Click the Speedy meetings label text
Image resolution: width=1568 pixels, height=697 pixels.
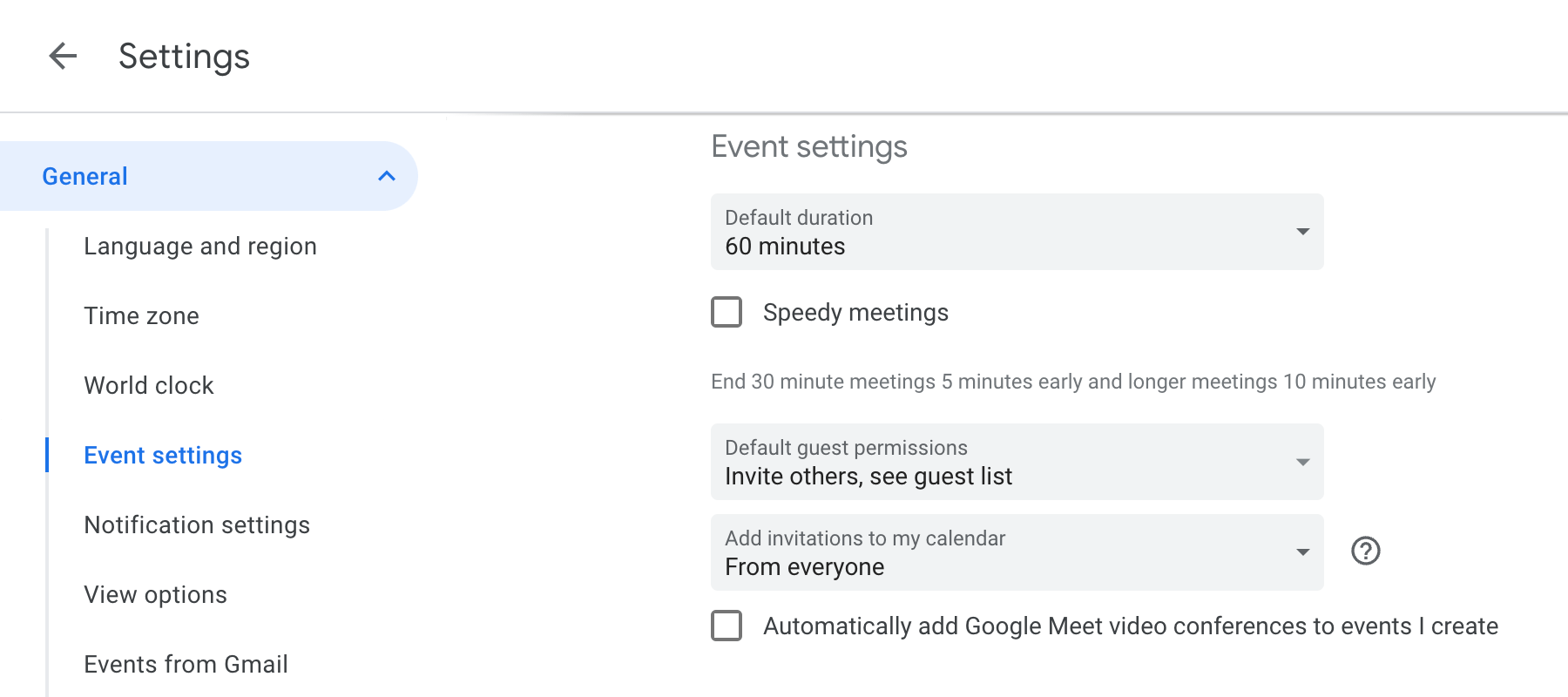pos(855,313)
